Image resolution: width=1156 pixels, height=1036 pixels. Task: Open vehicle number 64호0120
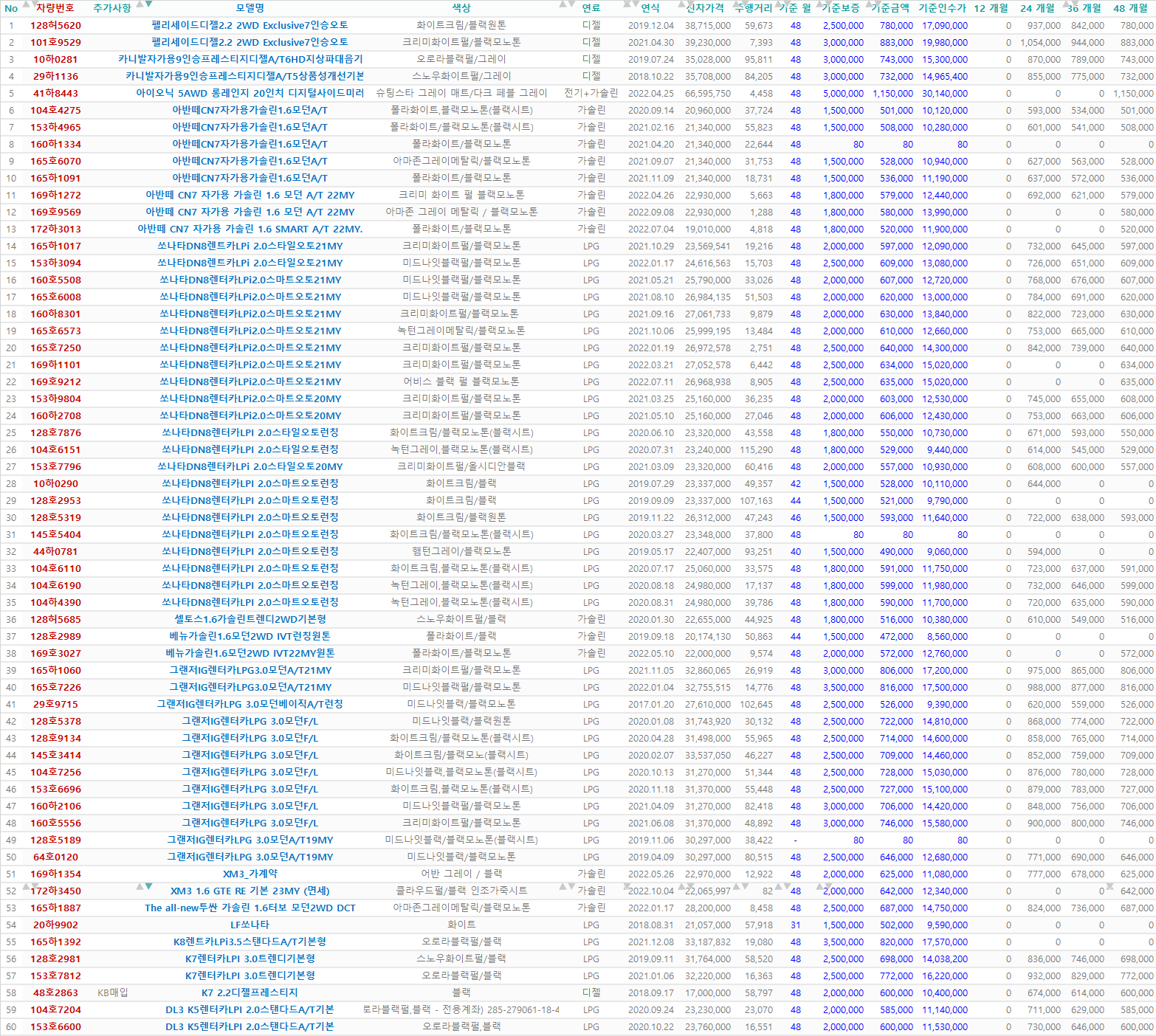(55, 857)
